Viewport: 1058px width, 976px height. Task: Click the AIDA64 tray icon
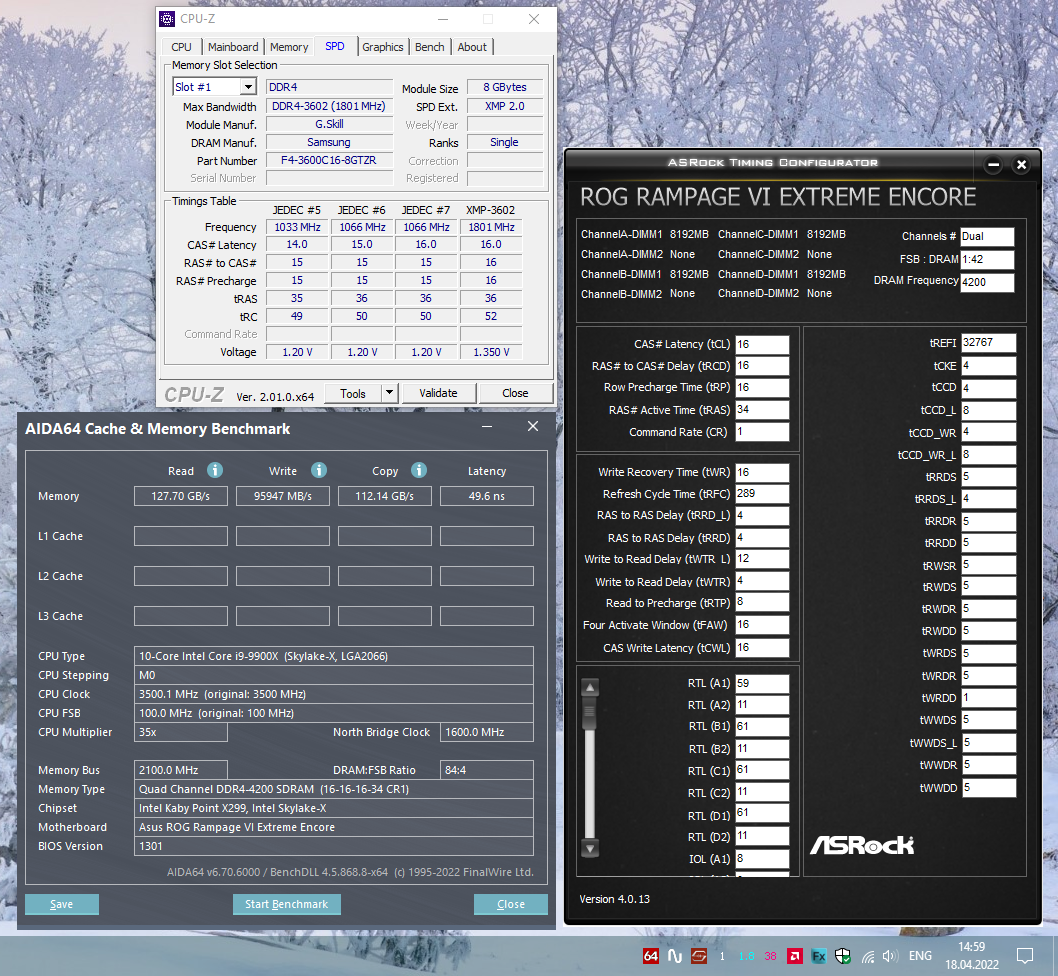point(650,956)
